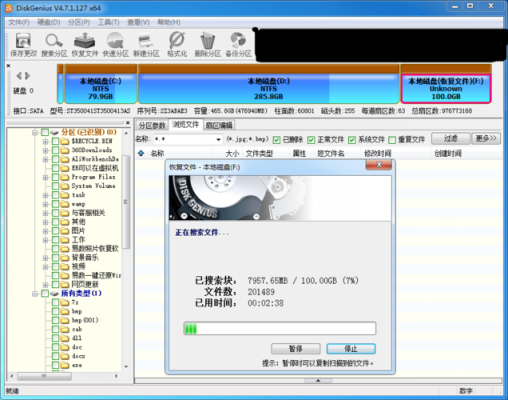Check the box next to 360Downloads folder
The image size is (508, 400).
coord(56,150)
